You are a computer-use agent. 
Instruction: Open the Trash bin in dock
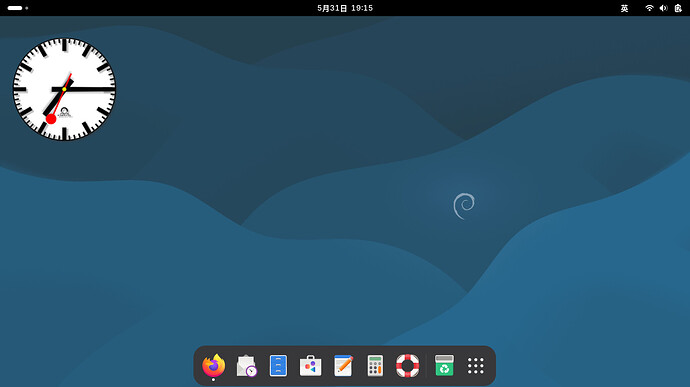444,365
